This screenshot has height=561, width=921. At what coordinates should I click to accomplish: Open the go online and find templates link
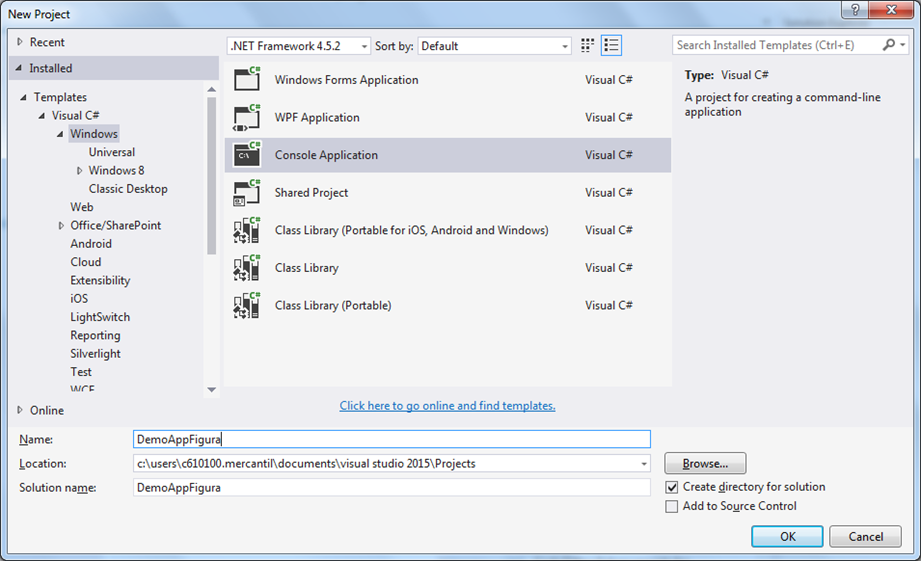pyautogui.click(x=447, y=406)
